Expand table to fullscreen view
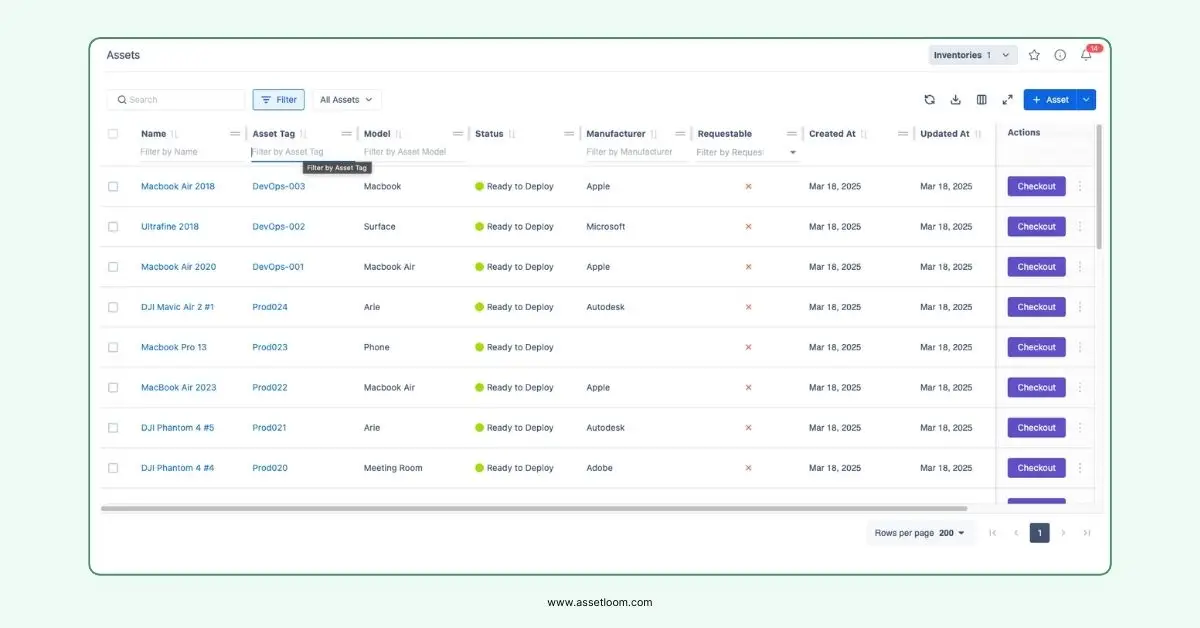 [x=1007, y=100]
